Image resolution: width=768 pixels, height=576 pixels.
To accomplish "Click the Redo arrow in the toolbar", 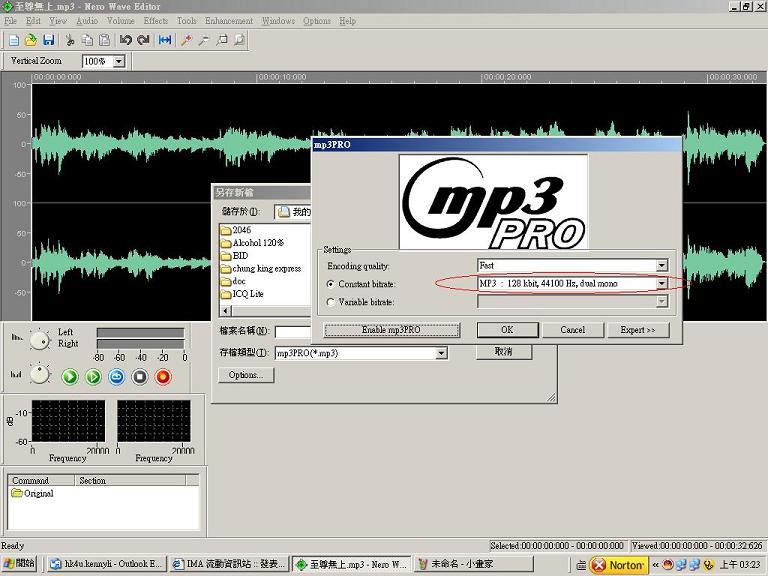I will (x=143, y=40).
